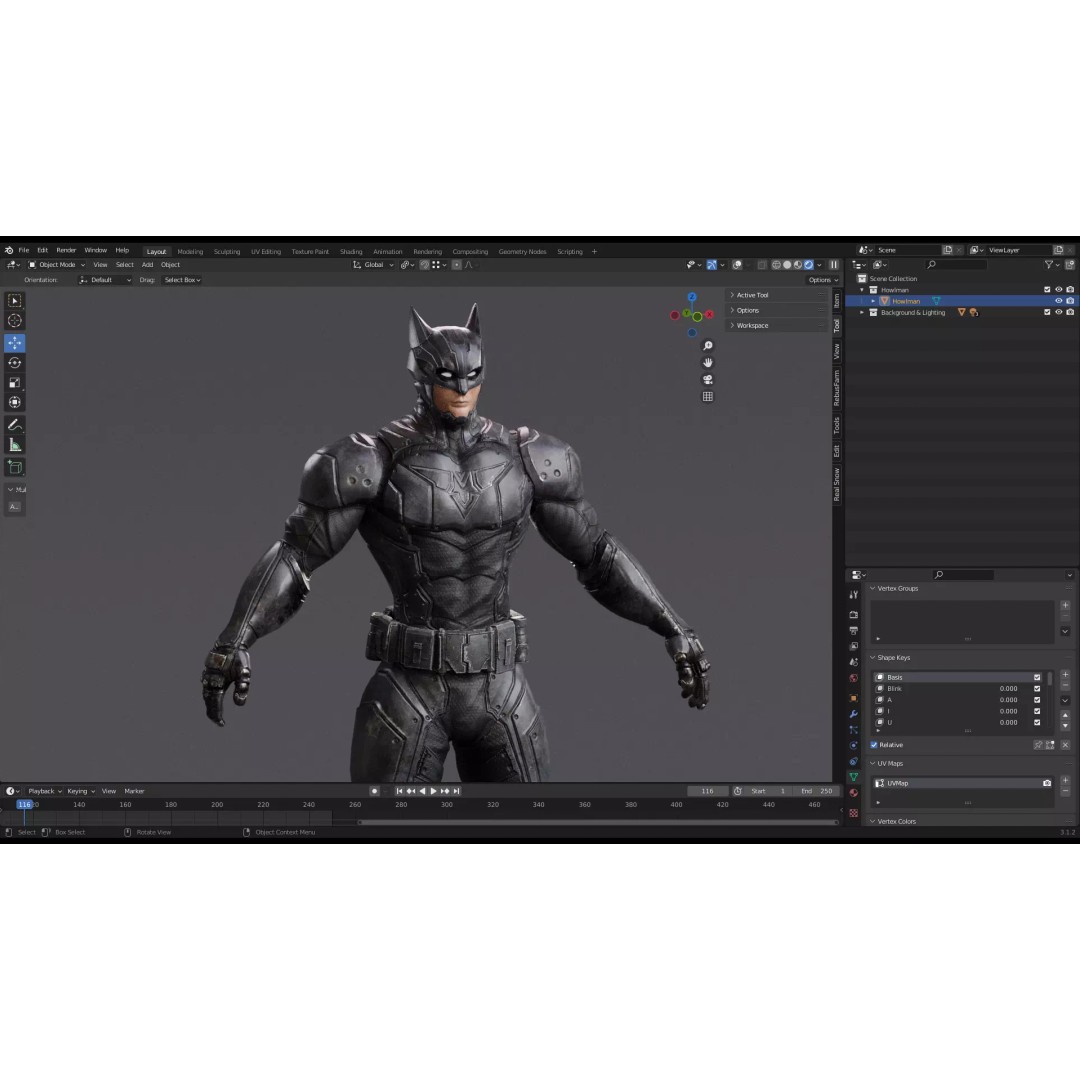Disable render for Background & Lighting camera icon
This screenshot has width=1080, height=1080.
click(1070, 312)
